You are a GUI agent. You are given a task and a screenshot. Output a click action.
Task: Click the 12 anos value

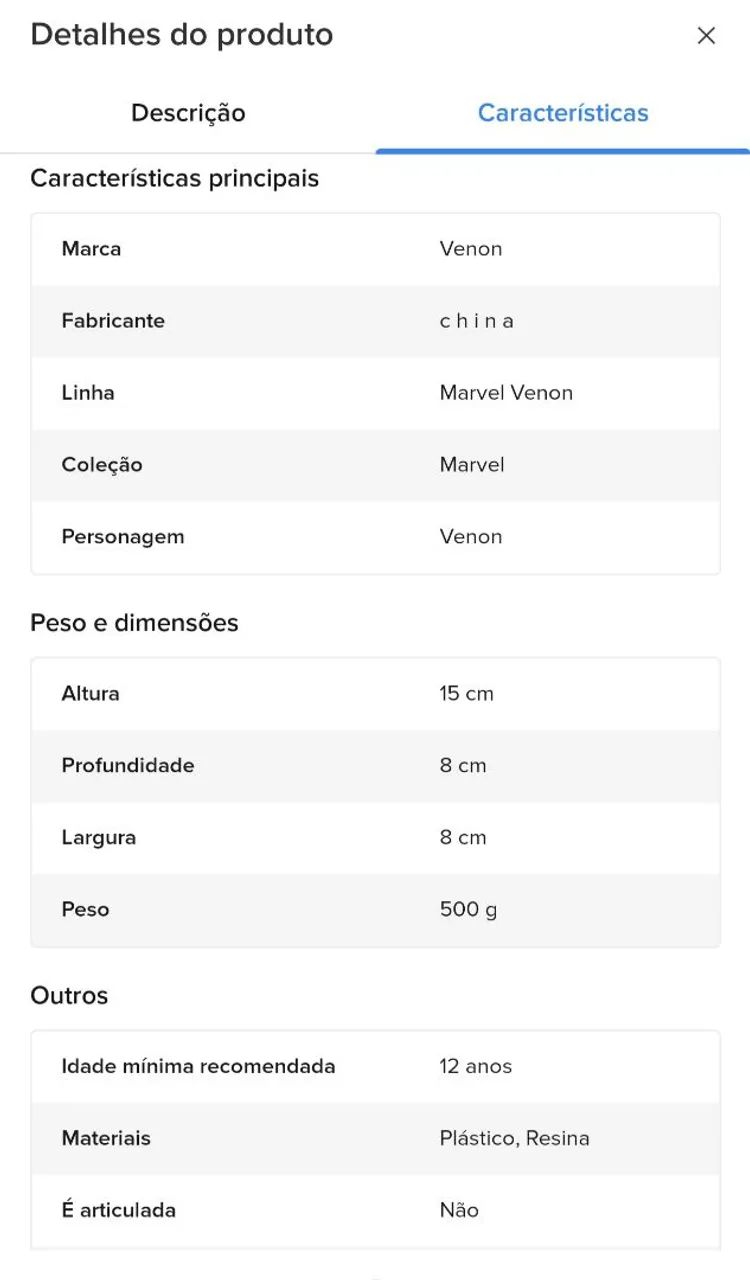[x=476, y=1067]
